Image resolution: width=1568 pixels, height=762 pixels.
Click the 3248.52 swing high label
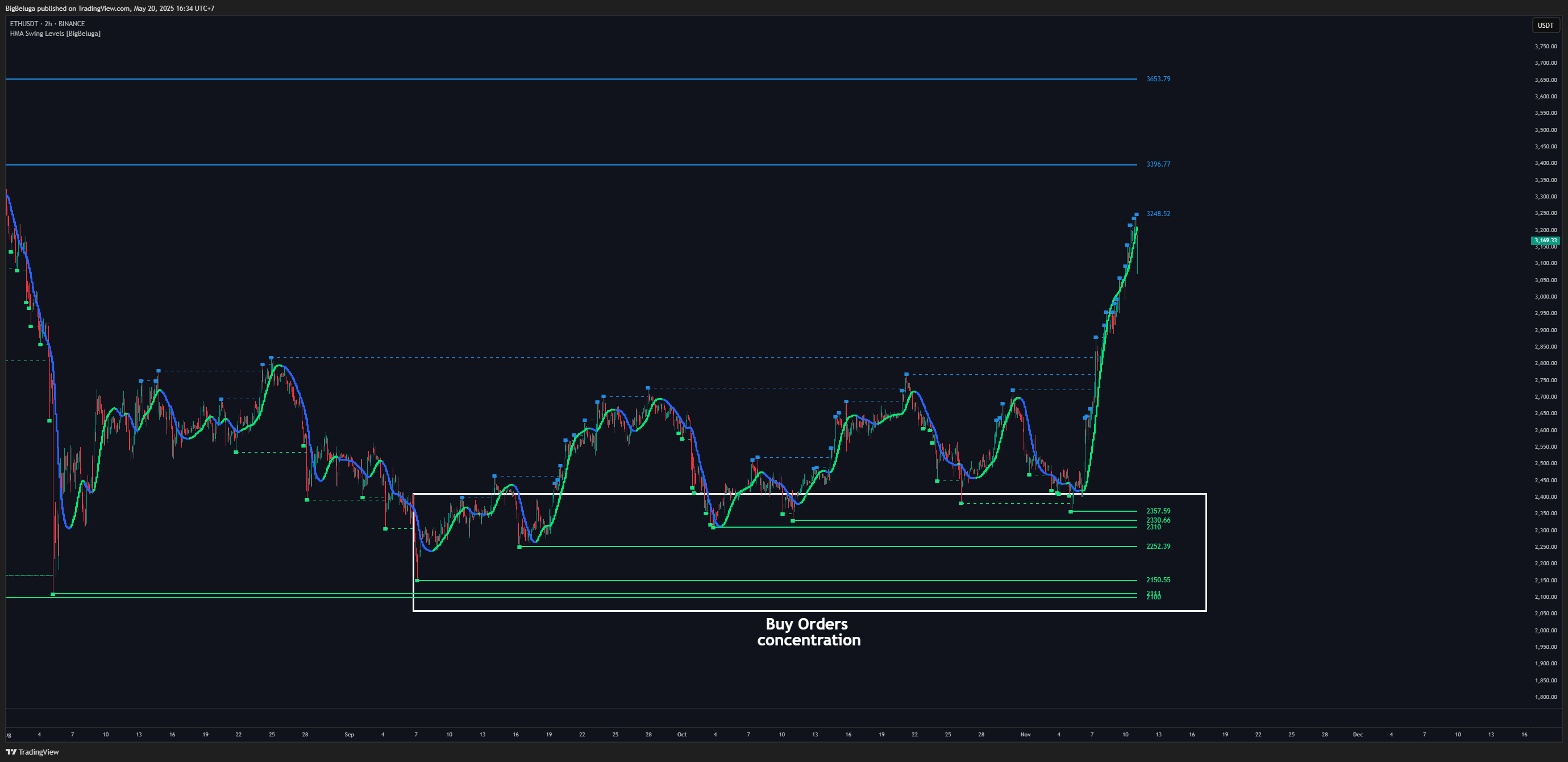(1158, 214)
